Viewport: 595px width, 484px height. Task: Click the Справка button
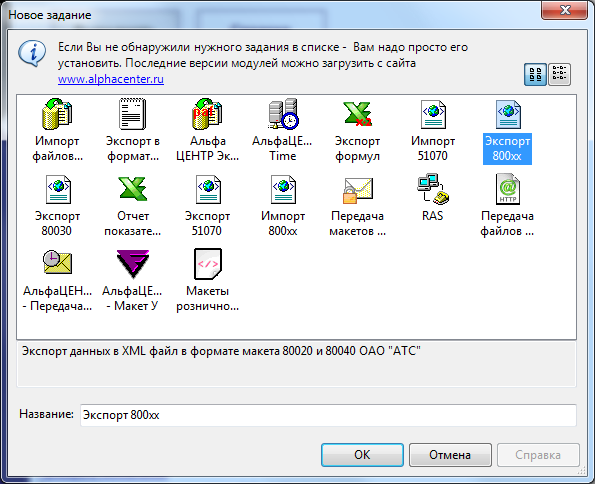(538, 455)
